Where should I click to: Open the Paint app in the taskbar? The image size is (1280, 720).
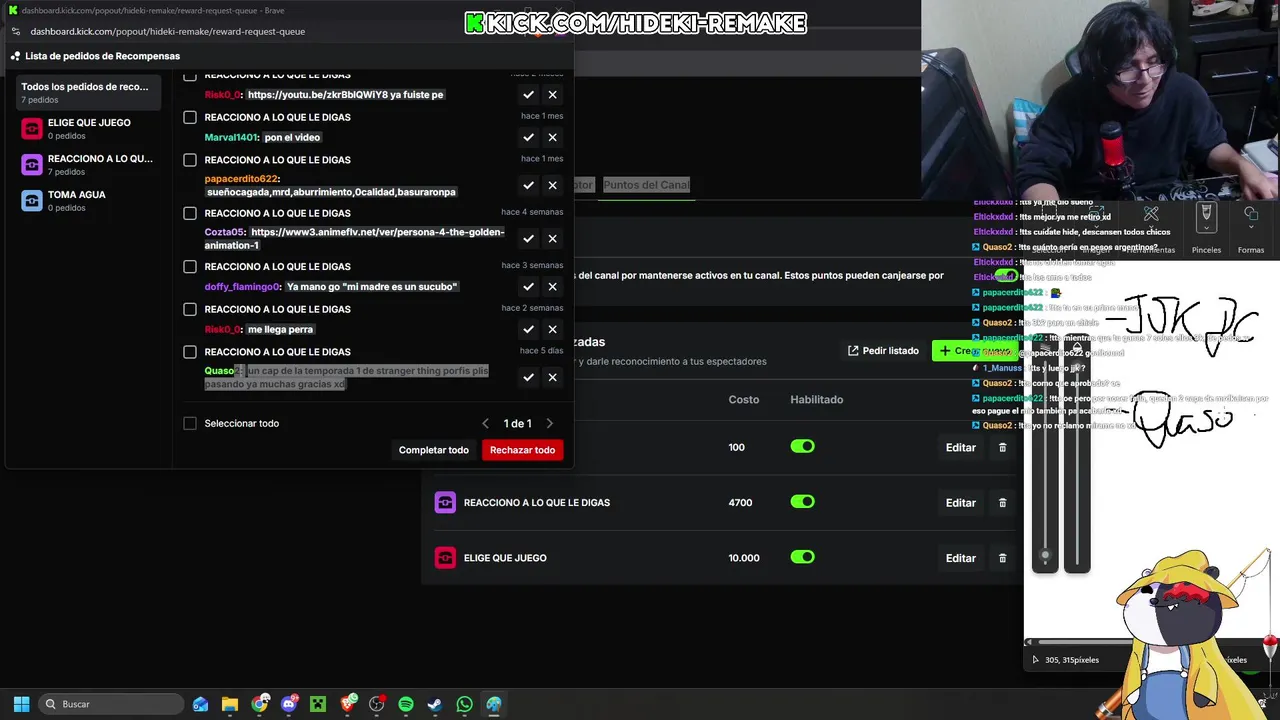pyautogui.click(x=493, y=704)
